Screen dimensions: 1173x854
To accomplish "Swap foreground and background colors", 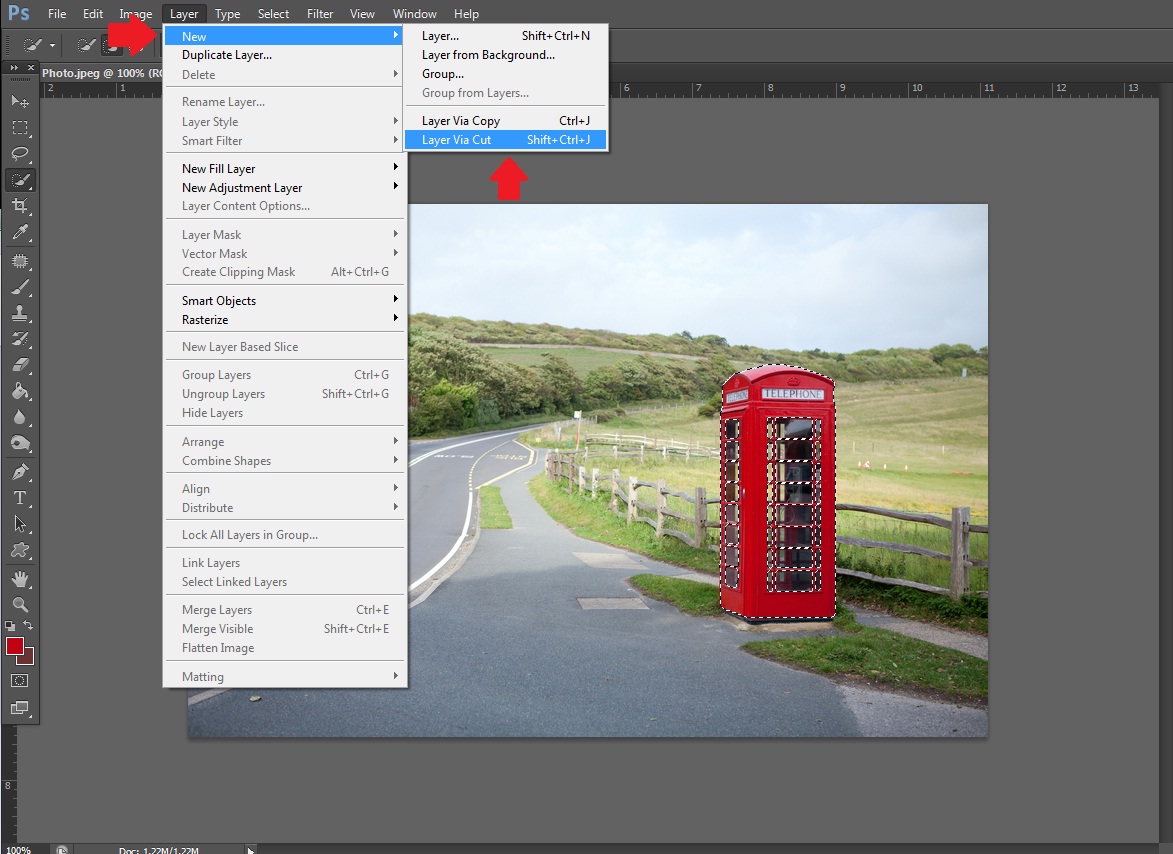I will pyautogui.click(x=29, y=626).
